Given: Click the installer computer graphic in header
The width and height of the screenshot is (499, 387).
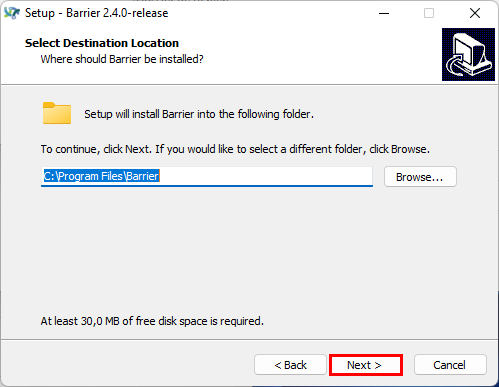Looking at the screenshot, I should [468, 54].
